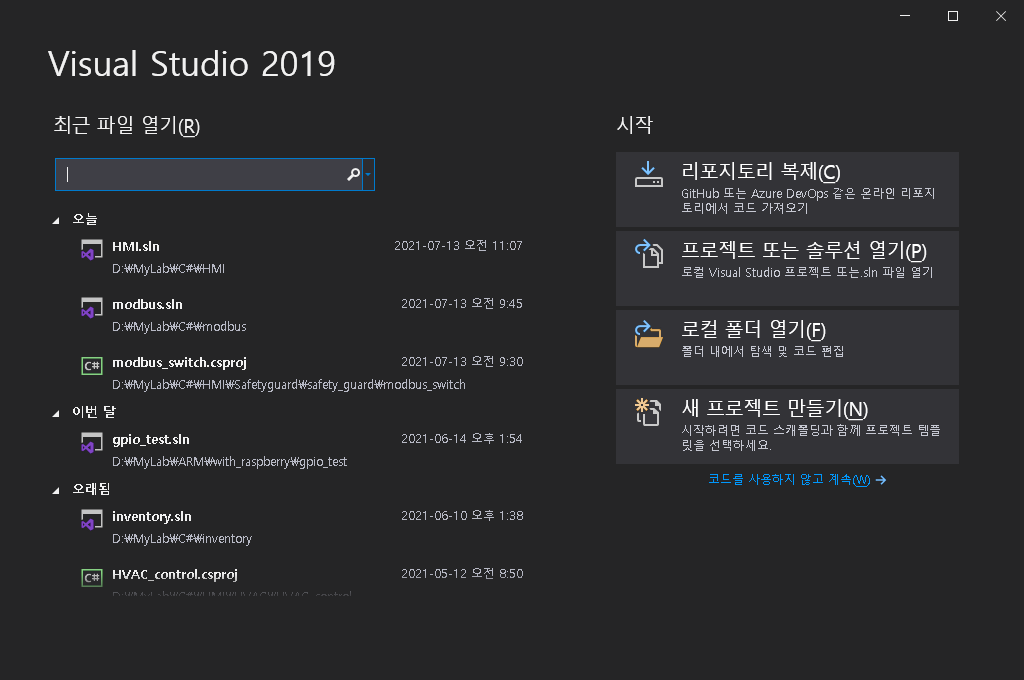Click timestamp 2021-07-13 오전 11:07
Screen dimensions: 1024x680
click(x=458, y=246)
